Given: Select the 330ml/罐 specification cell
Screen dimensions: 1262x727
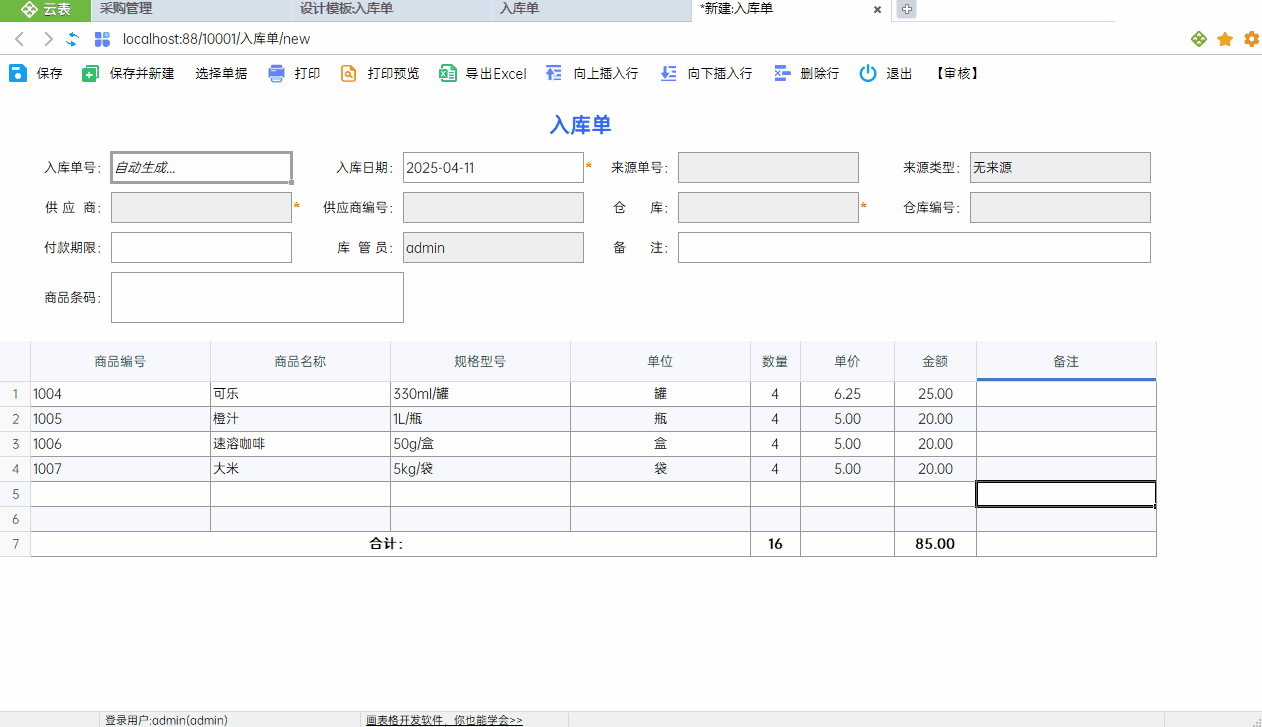Looking at the screenshot, I should (x=480, y=394).
